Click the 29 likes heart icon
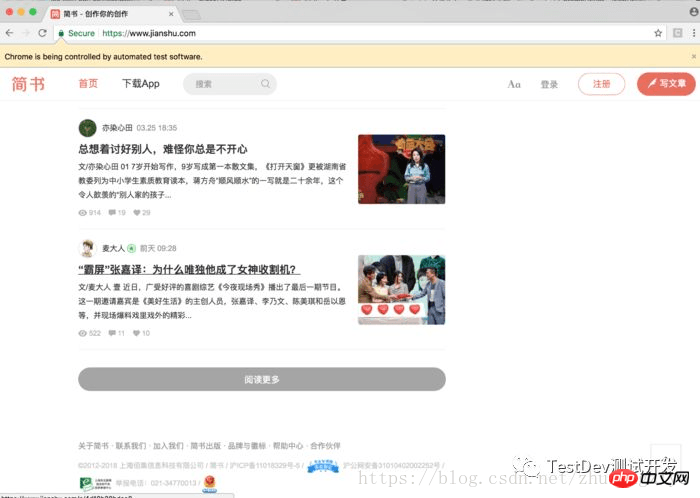The image size is (700, 498). point(137,212)
